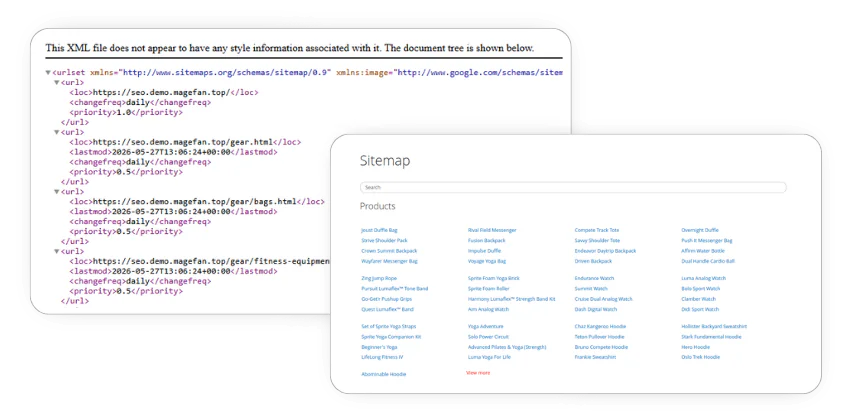
Task: Go to the Hero Hoodie page
Action: 696,347
